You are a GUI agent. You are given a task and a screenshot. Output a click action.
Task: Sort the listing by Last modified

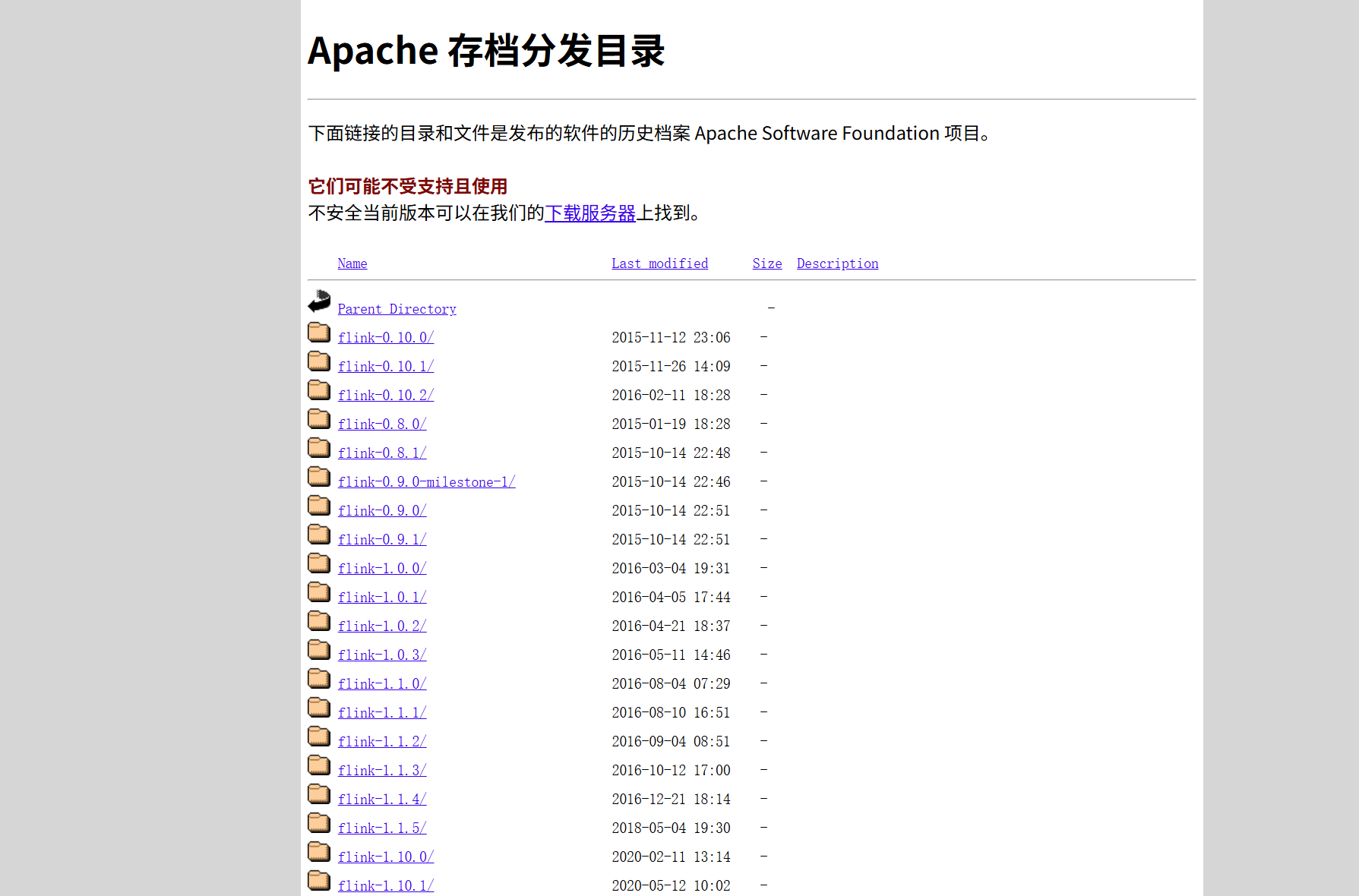pyautogui.click(x=659, y=263)
